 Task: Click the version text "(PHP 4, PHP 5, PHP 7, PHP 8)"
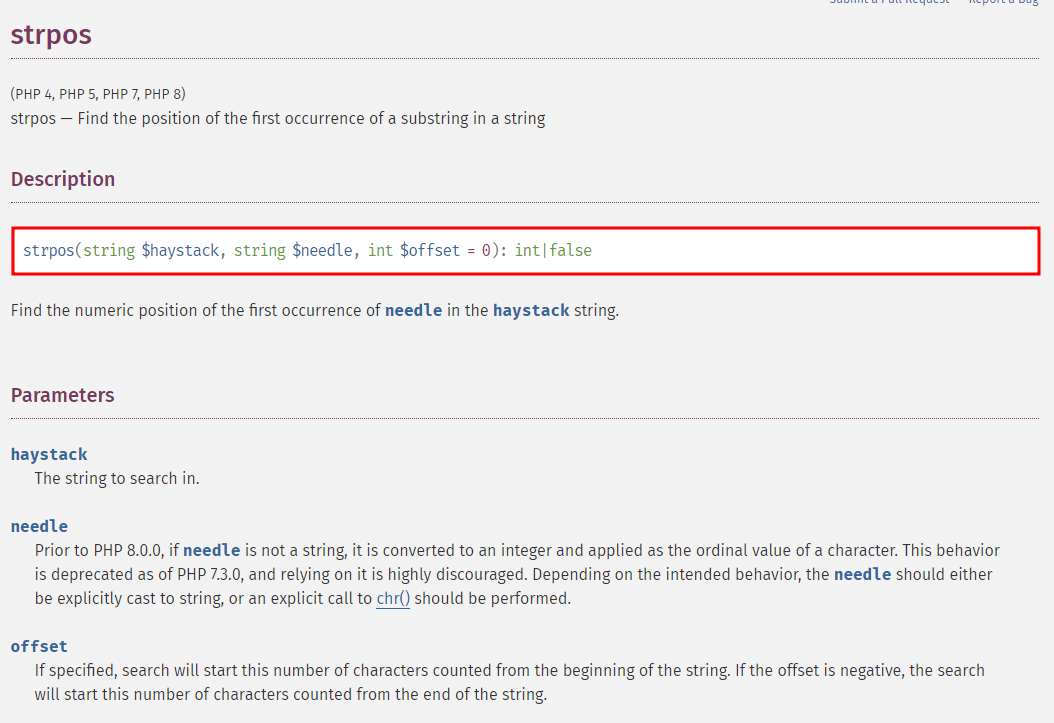tap(98, 94)
